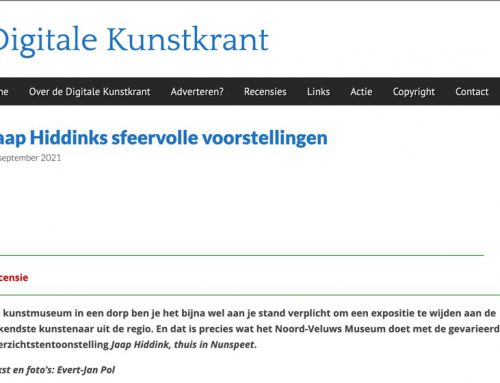Go to the Adverteren? menu item

point(197,92)
